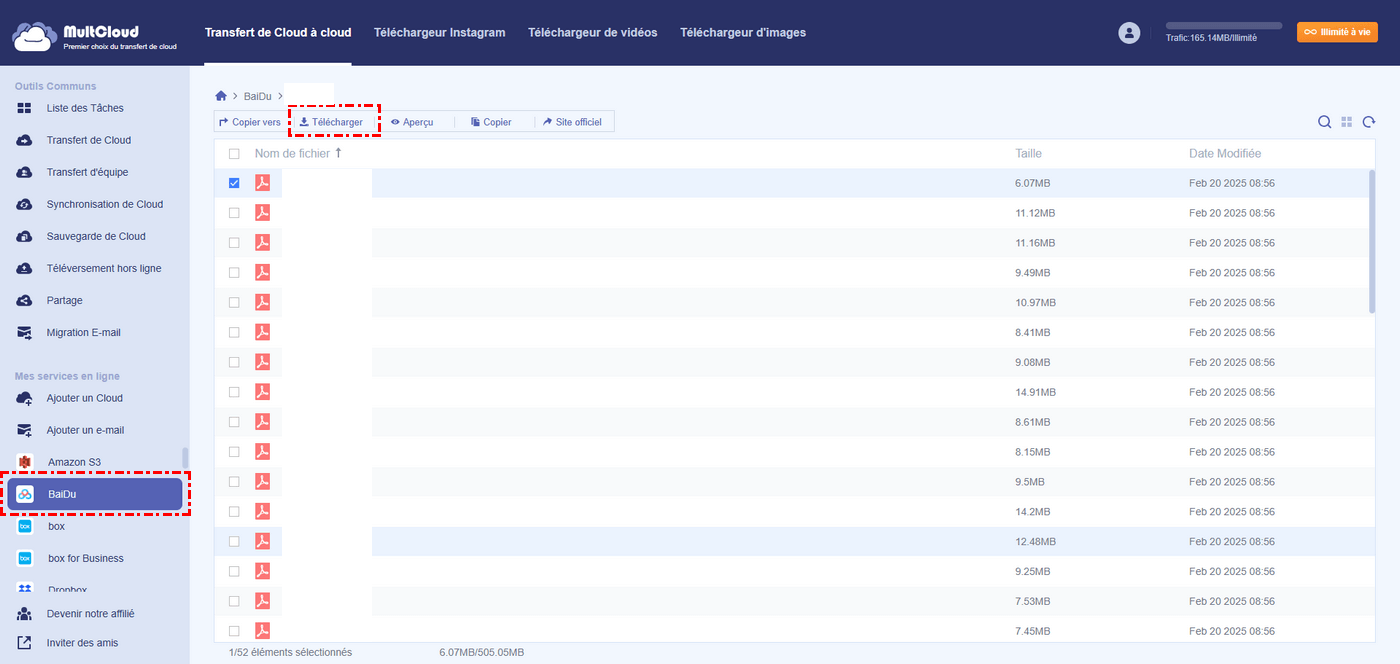Open Téléchargeur Instagram tab

[x=440, y=33]
